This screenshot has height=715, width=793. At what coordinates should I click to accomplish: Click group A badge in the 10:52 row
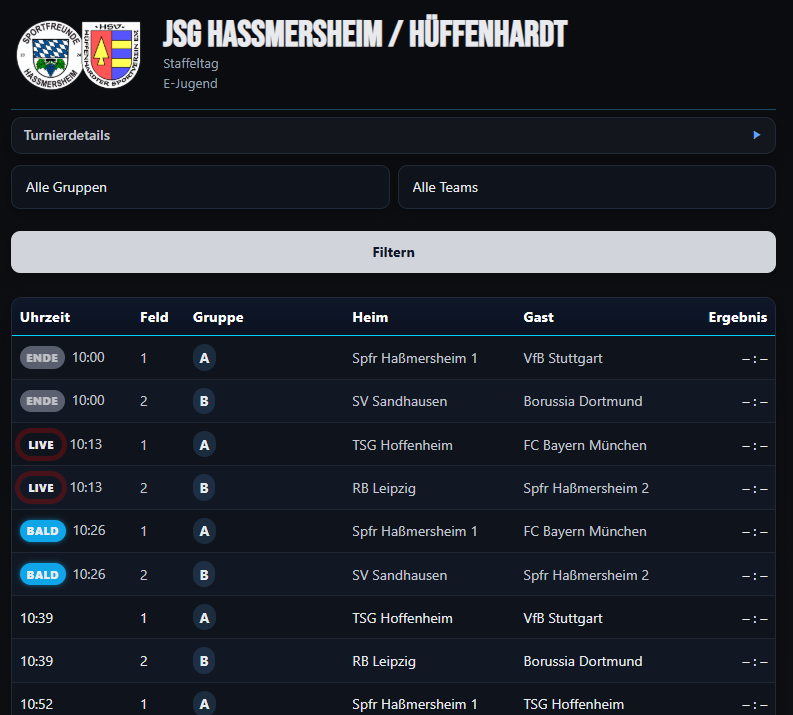click(204, 704)
